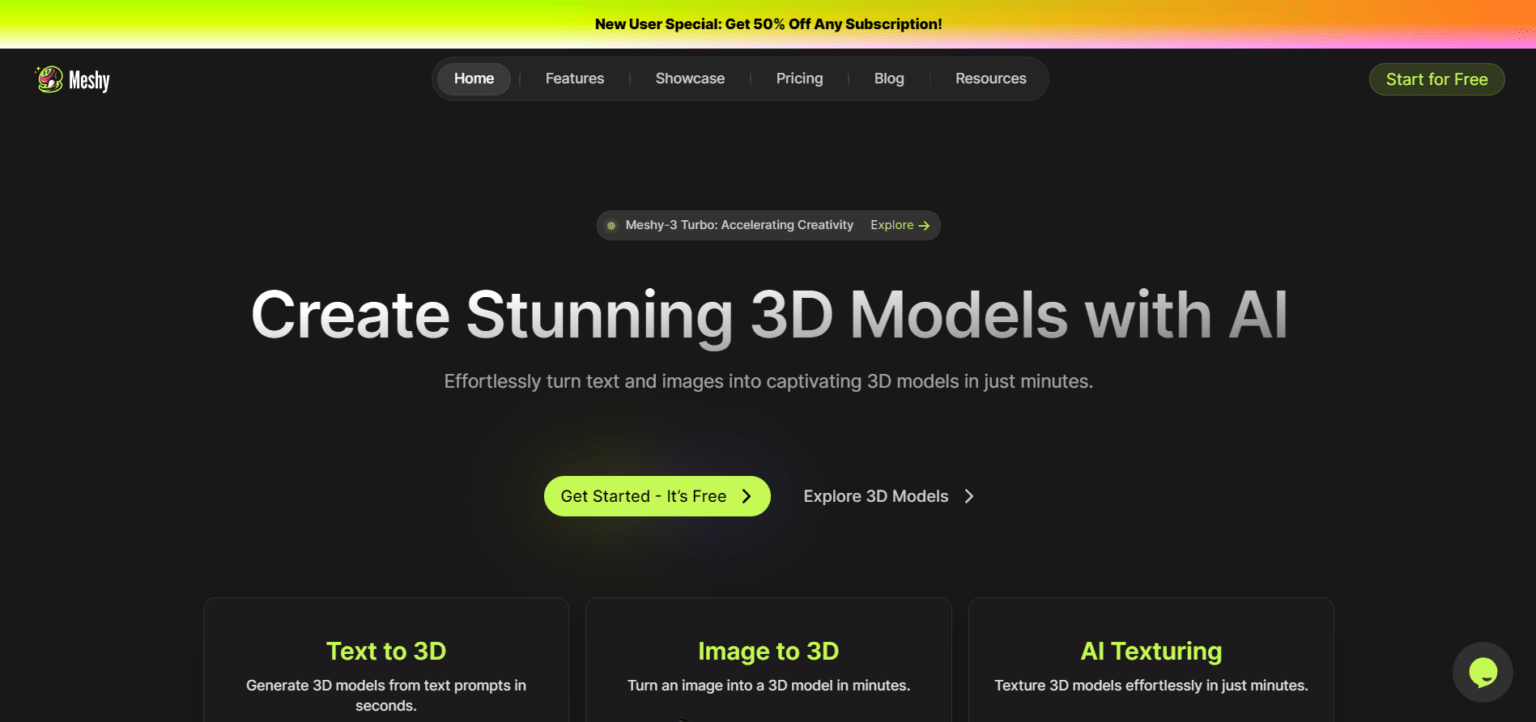The image size is (1536, 722).
Task: Open the Blog section
Action: 888,78
